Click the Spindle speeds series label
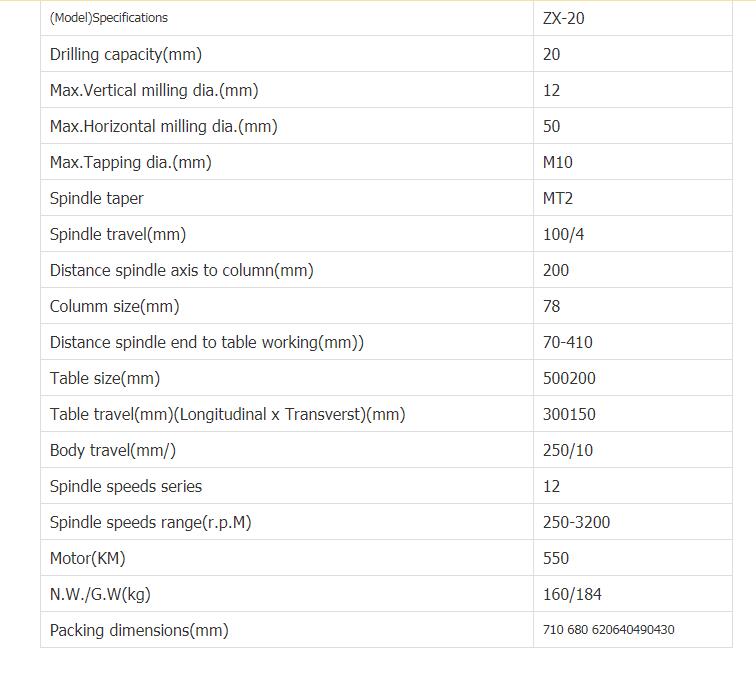Screen dimensions: 756x678 pyautogui.click(x=126, y=486)
